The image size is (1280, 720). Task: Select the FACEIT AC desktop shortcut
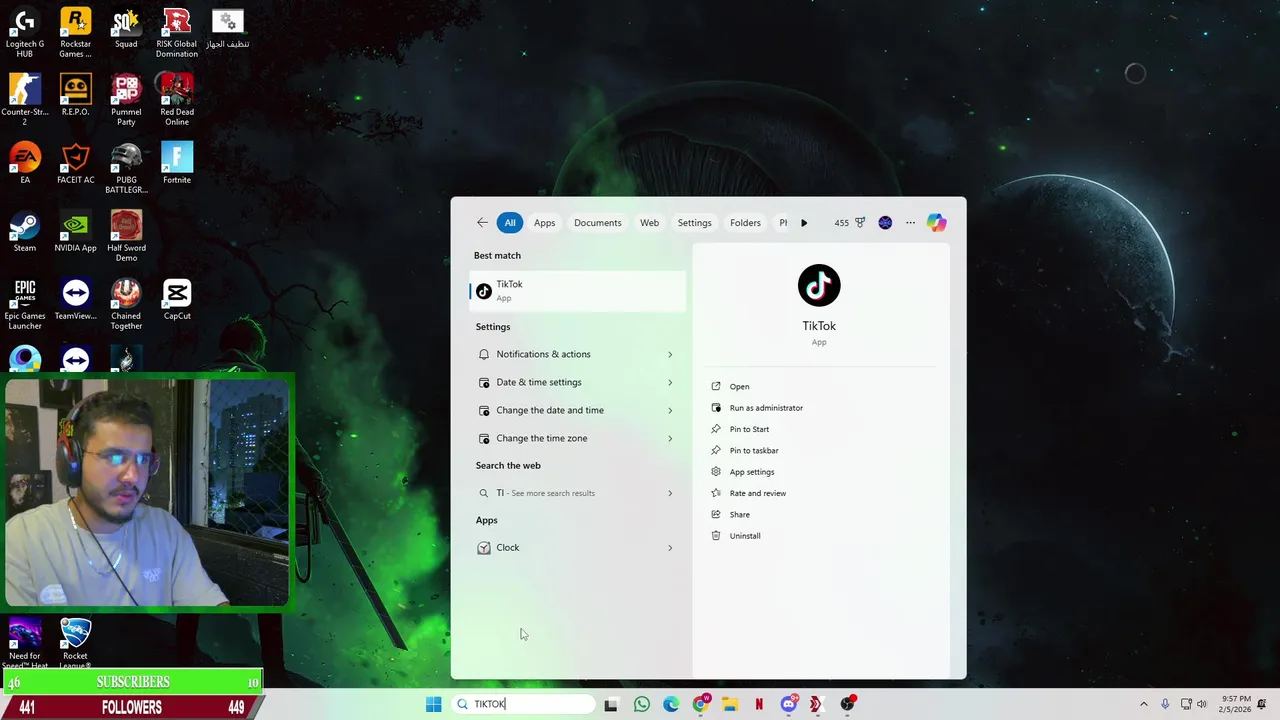point(75,163)
